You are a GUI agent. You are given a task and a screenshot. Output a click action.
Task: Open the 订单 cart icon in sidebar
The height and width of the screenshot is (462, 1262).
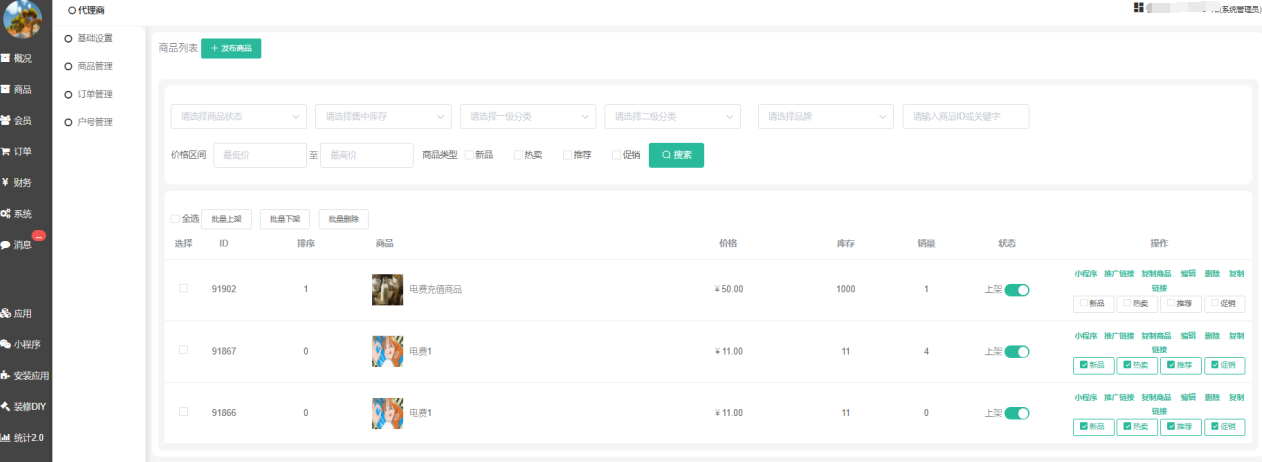click(6, 151)
